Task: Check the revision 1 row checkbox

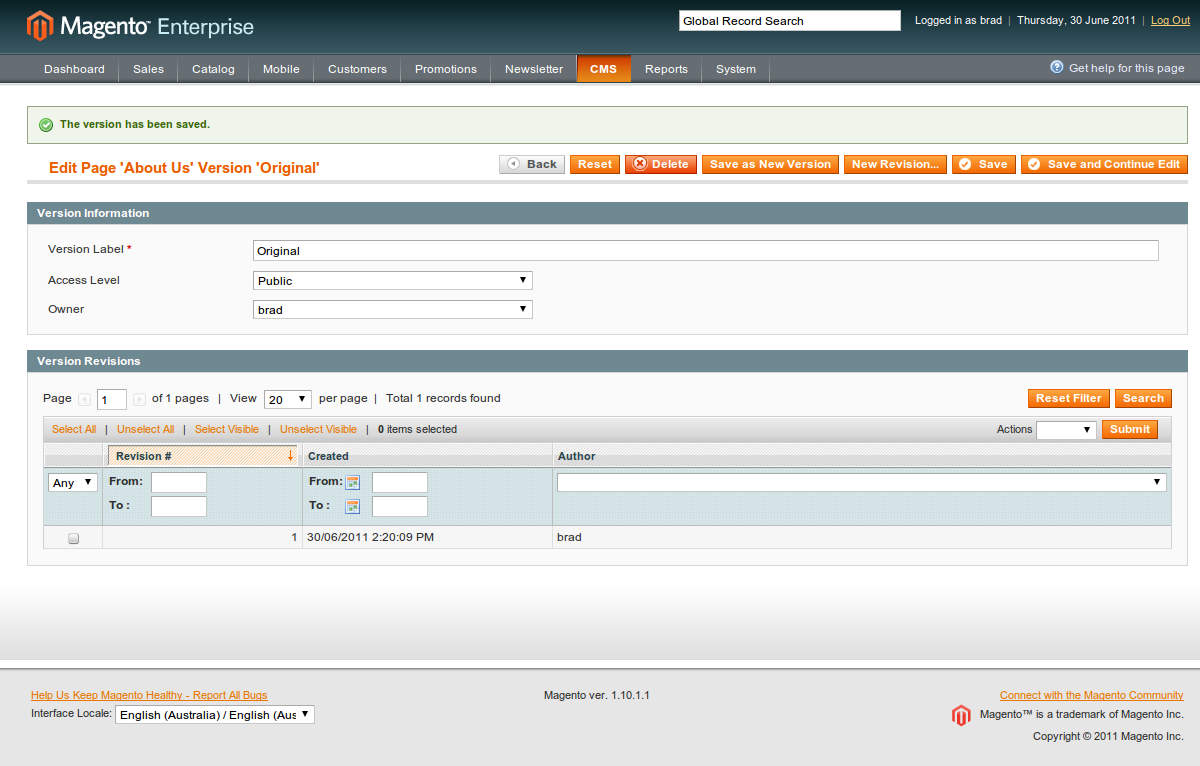Action: pos(73,538)
